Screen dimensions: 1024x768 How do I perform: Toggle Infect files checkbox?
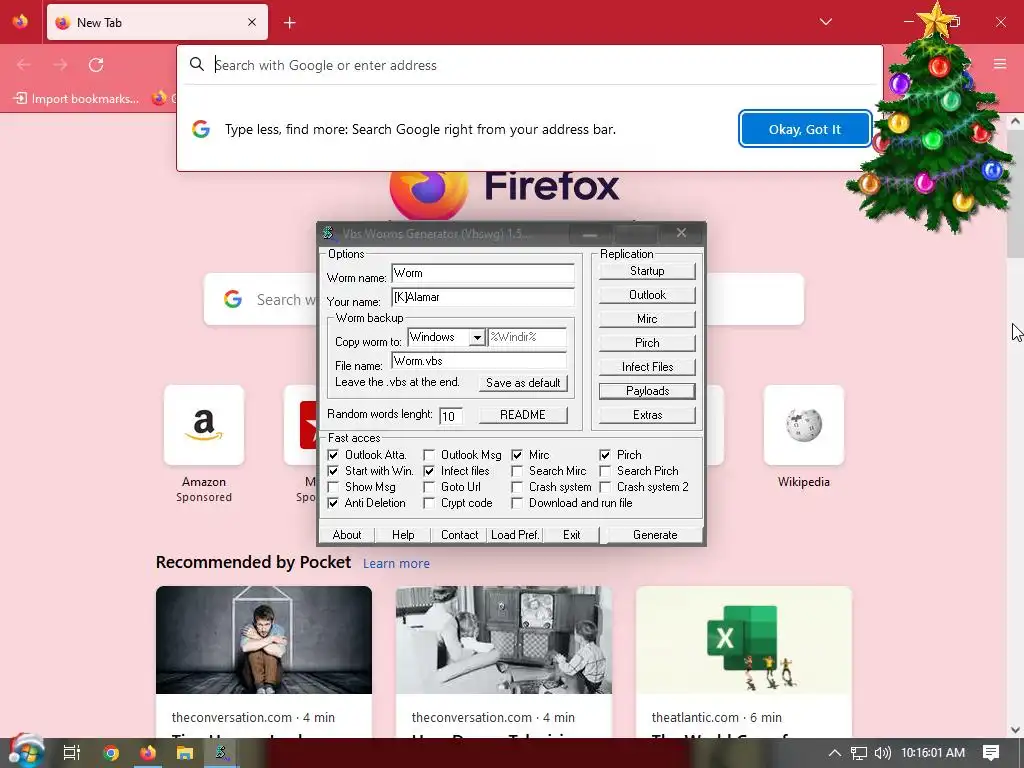(x=429, y=471)
